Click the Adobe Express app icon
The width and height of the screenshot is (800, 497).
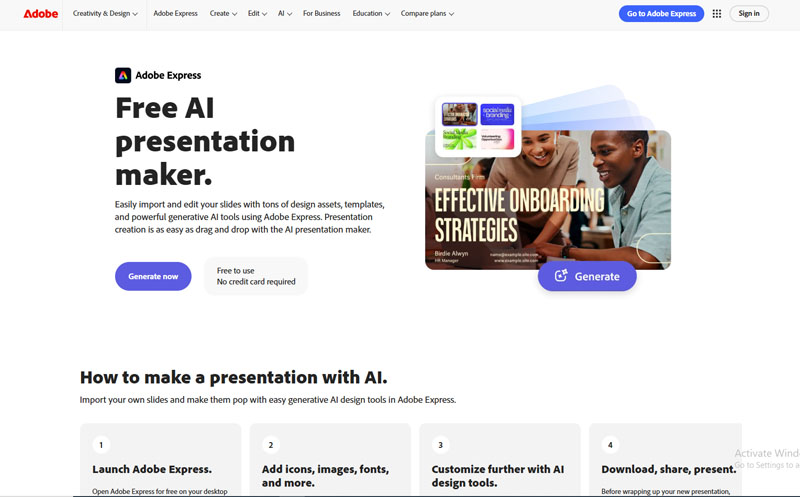point(123,76)
